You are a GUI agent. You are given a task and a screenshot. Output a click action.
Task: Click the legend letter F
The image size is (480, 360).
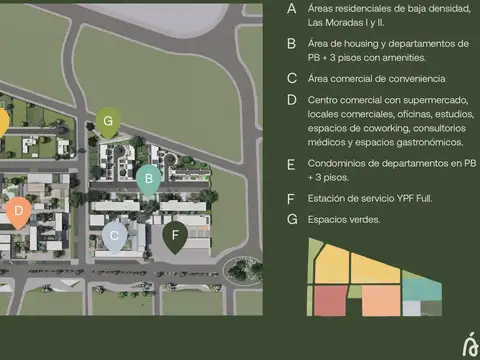coord(291,199)
